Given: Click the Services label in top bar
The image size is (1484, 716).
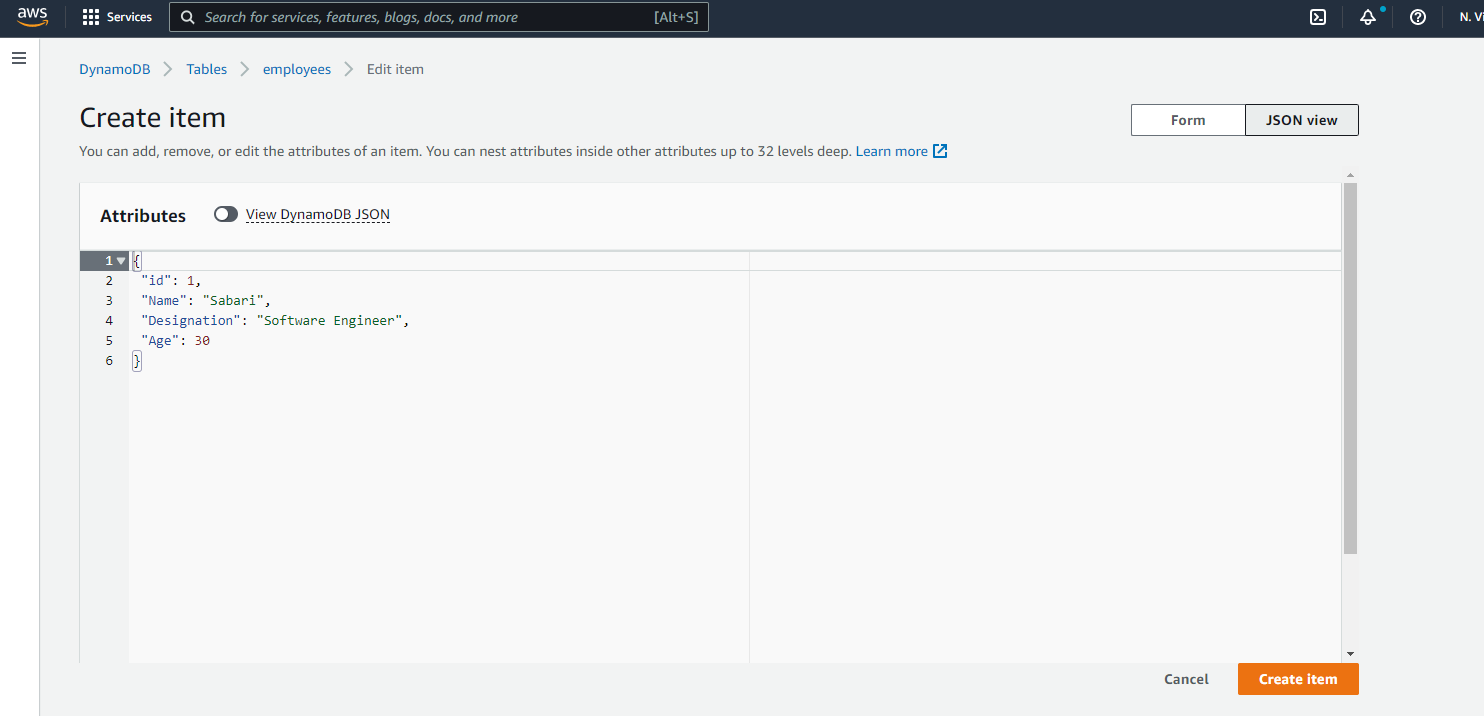Looking at the screenshot, I should click(129, 17).
